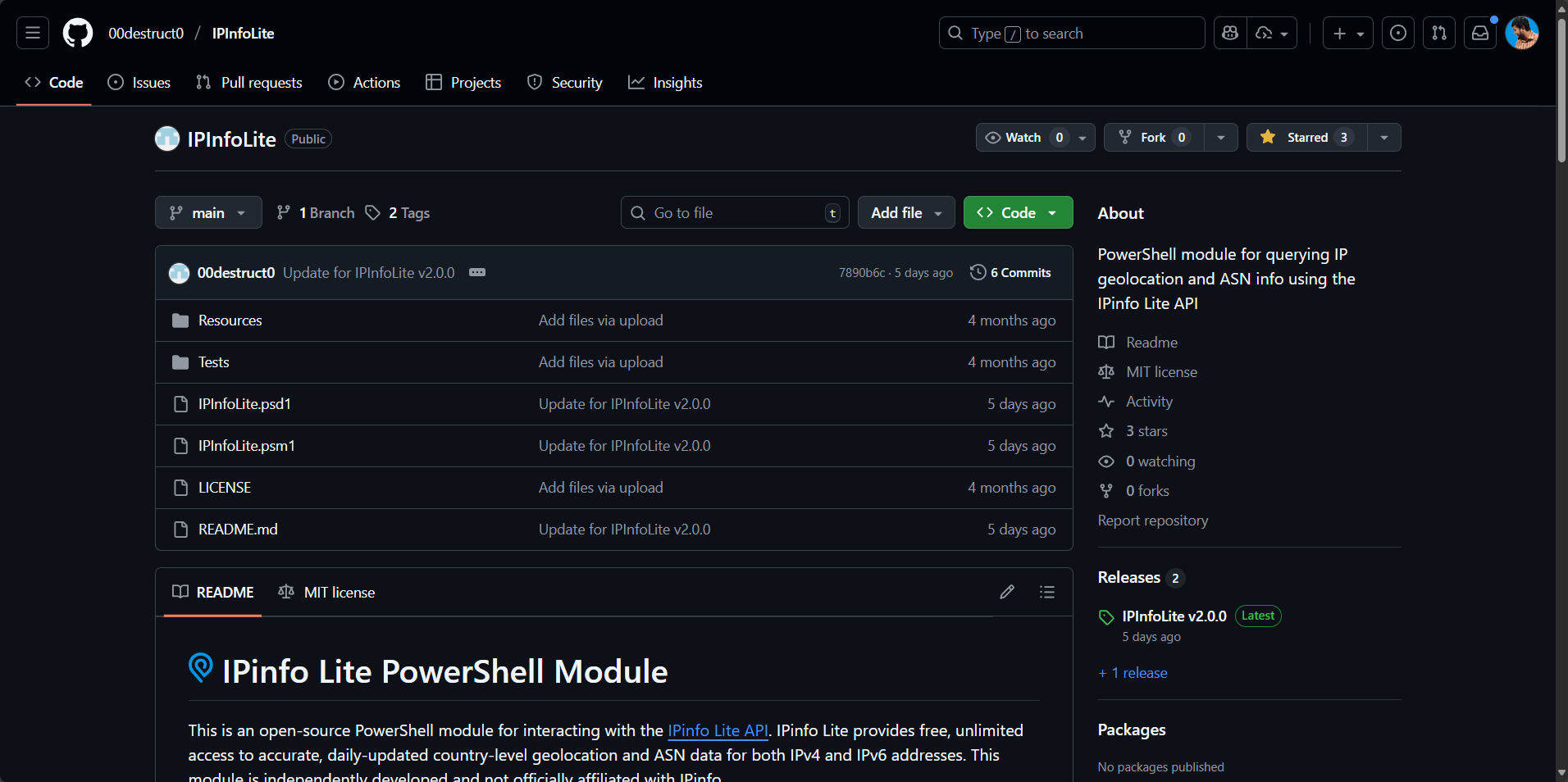1568x782 pixels.
Task: Expand the latest commit message ellipsis
Action: point(477,272)
